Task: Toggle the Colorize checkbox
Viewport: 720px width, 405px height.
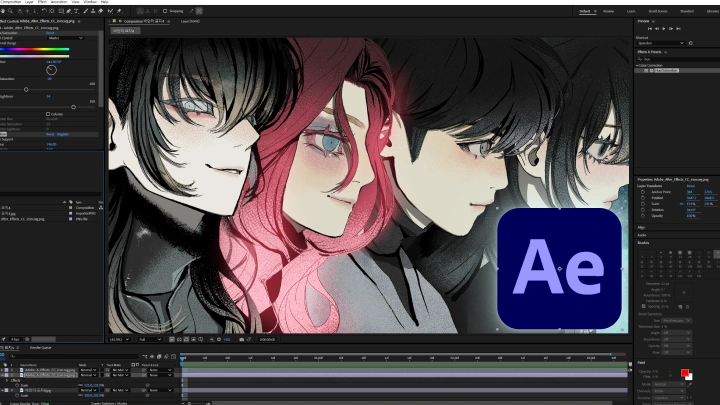Action: pos(47,114)
